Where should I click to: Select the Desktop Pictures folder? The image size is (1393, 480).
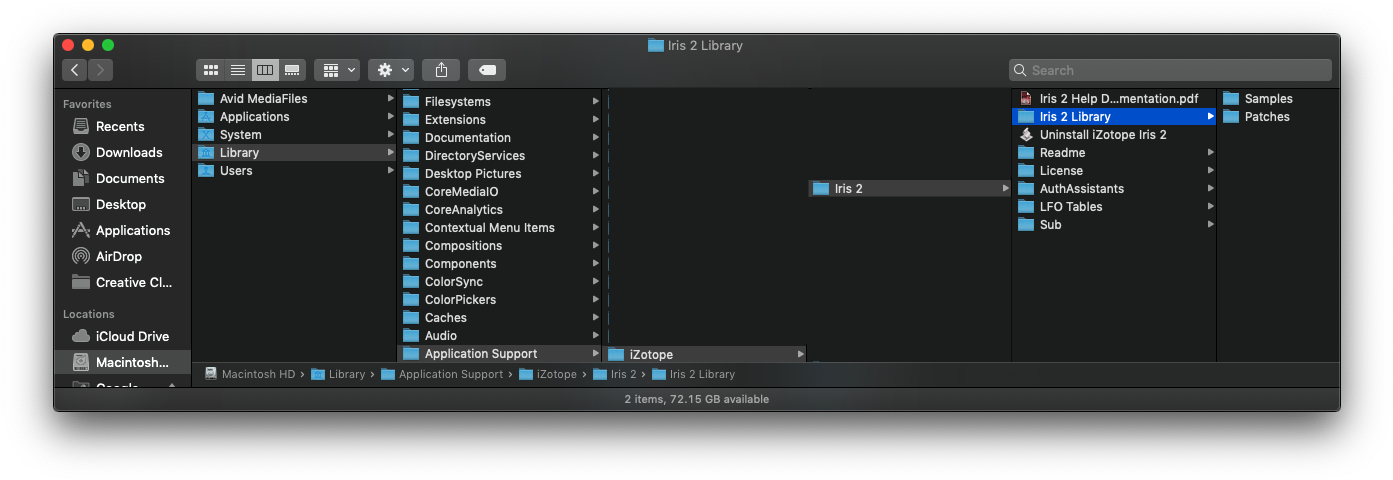[x=500, y=173]
